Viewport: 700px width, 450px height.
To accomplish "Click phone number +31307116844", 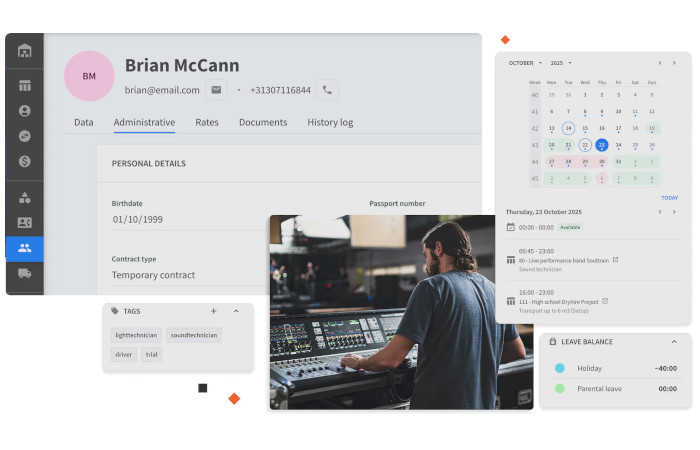I will pos(280,90).
